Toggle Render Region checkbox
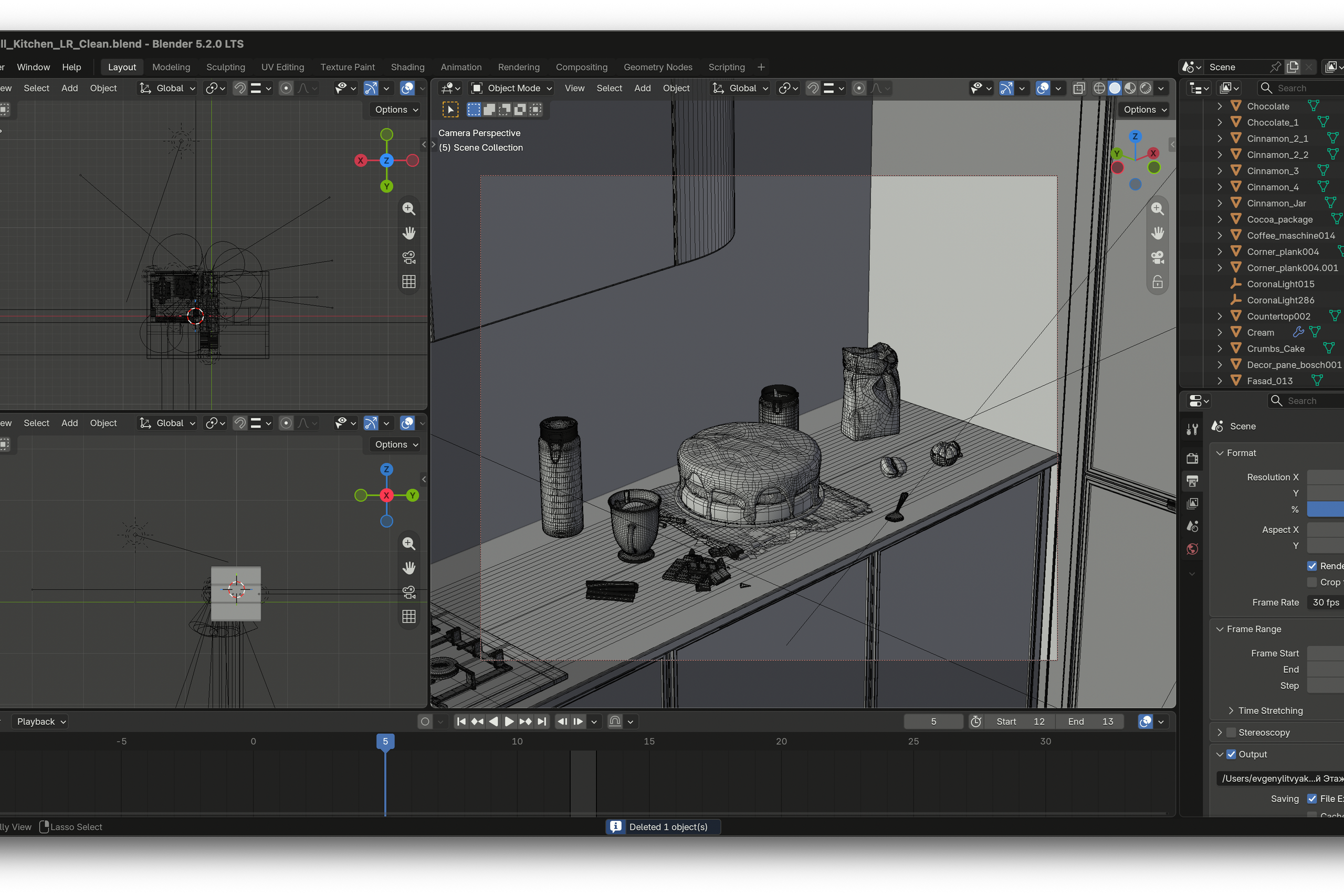 point(1312,566)
